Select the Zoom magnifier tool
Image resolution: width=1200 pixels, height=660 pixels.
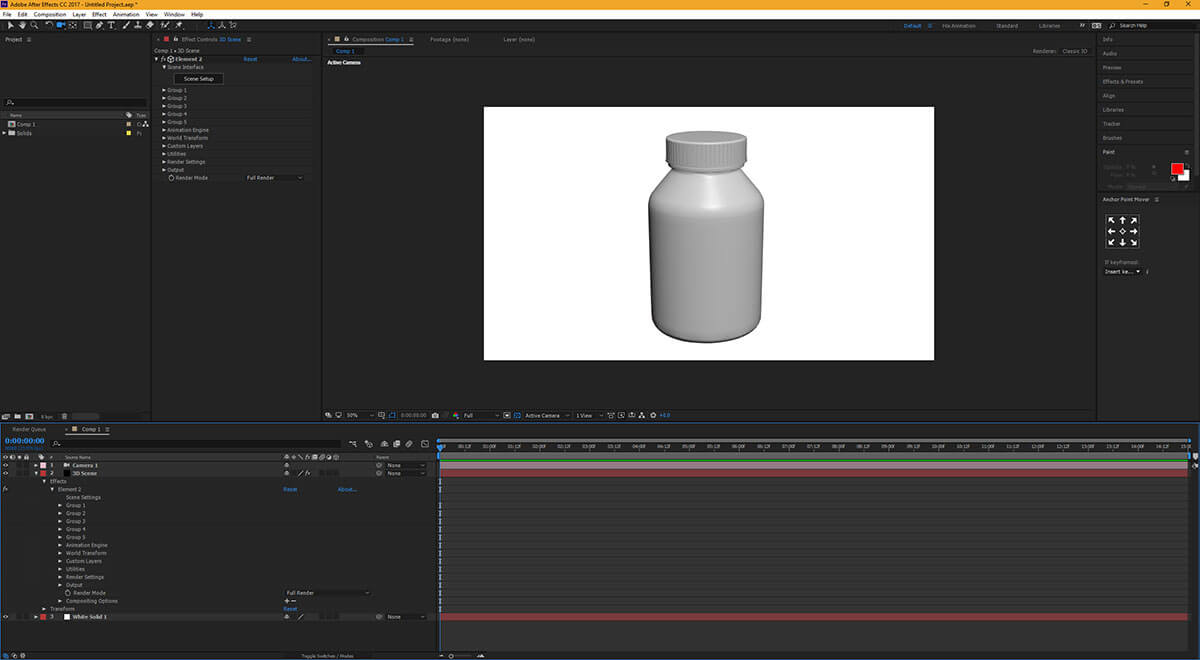click(33, 25)
